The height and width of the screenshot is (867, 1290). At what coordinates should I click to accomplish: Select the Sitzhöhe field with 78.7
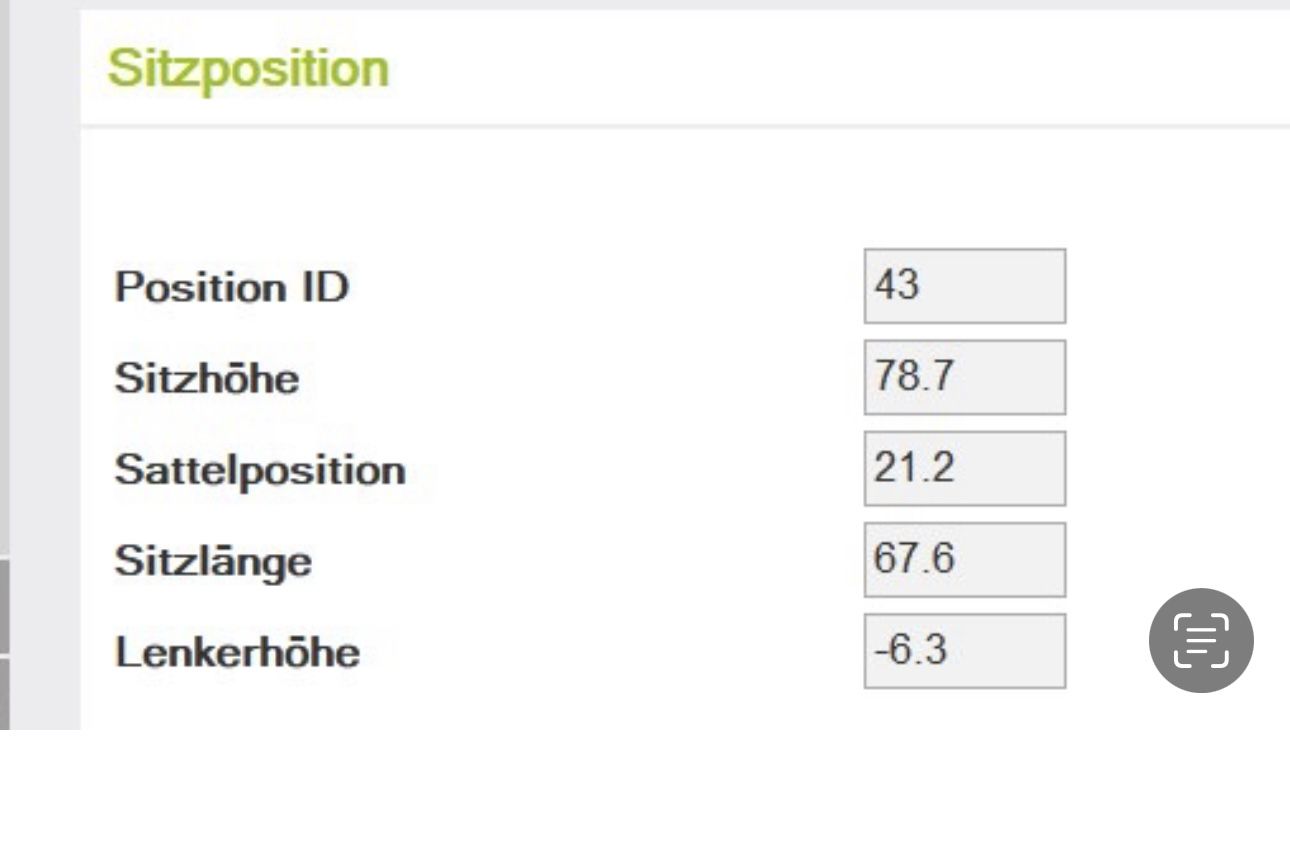965,377
